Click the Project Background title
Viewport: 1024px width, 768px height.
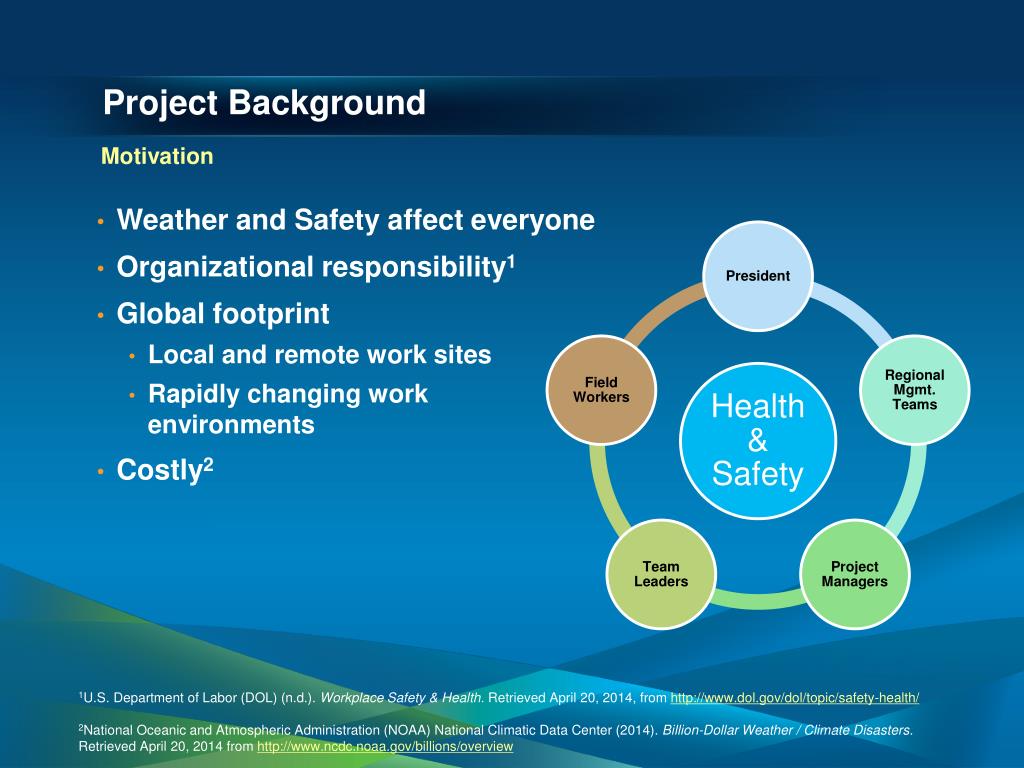[x=264, y=103]
